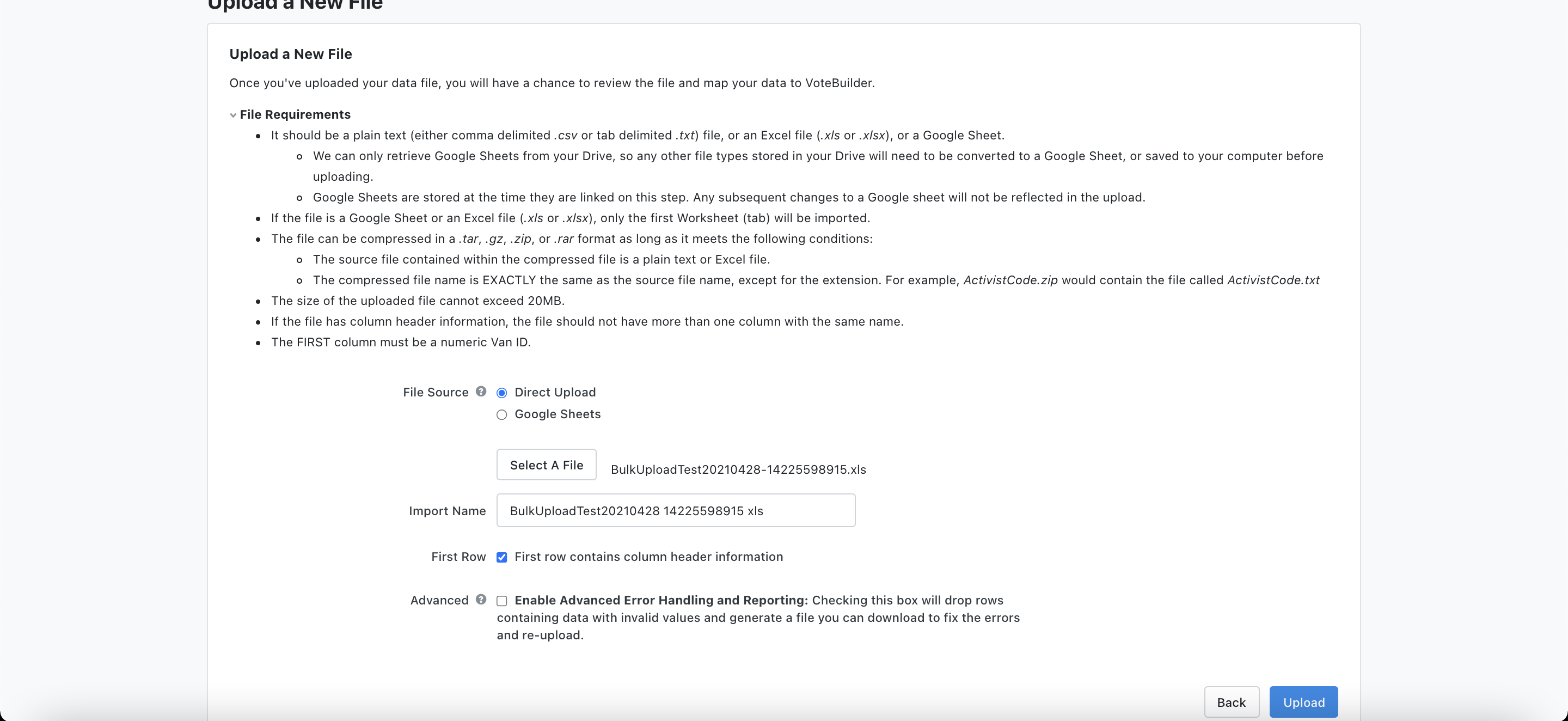1568x721 pixels.
Task: Go back using the Back button
Action: 1231,702
